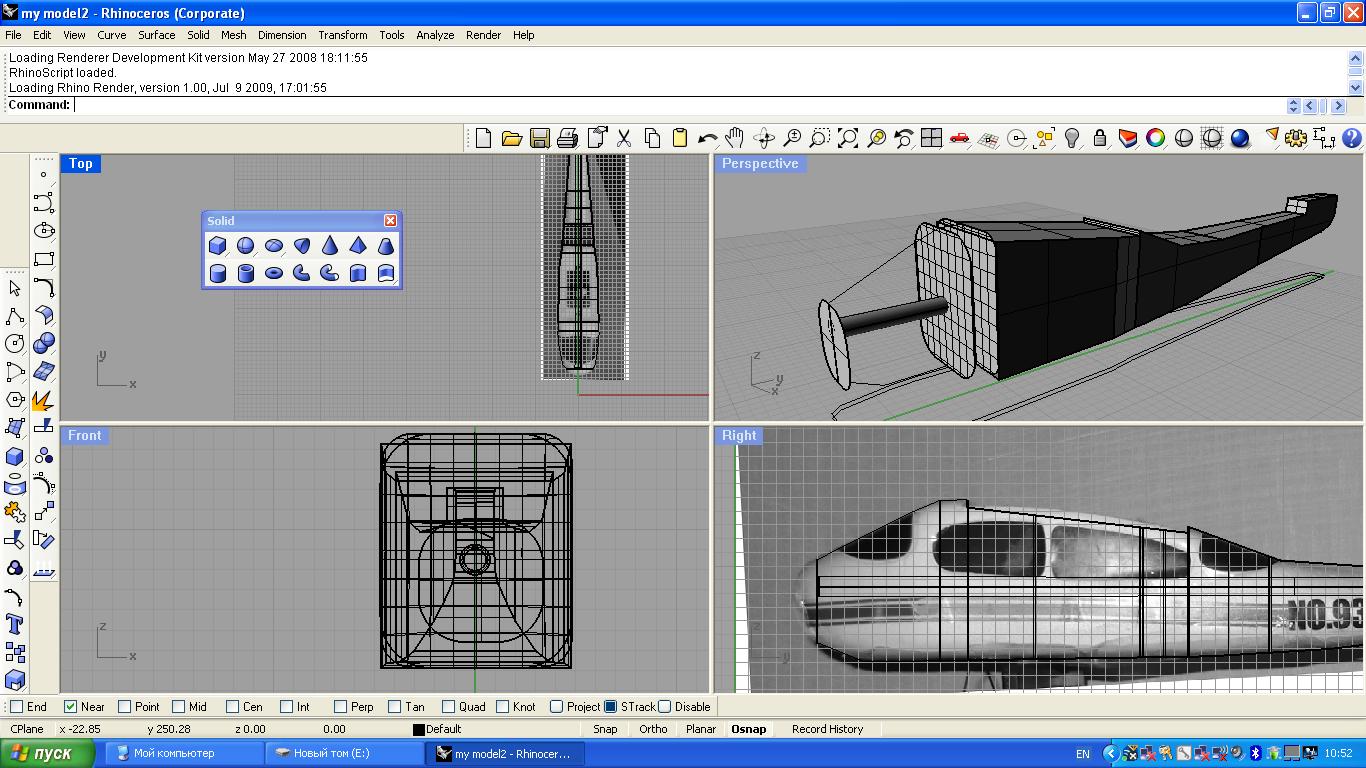The height and width of the screenshot is (768, 1366).
Task: Open the four-viewport layout tool
Action: point(931,138)
